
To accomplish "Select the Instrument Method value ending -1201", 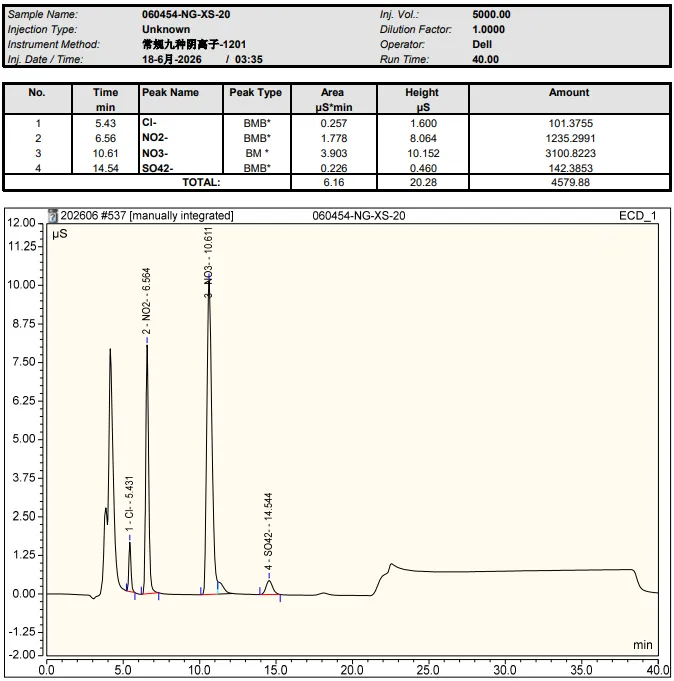I will click(194, 44).
